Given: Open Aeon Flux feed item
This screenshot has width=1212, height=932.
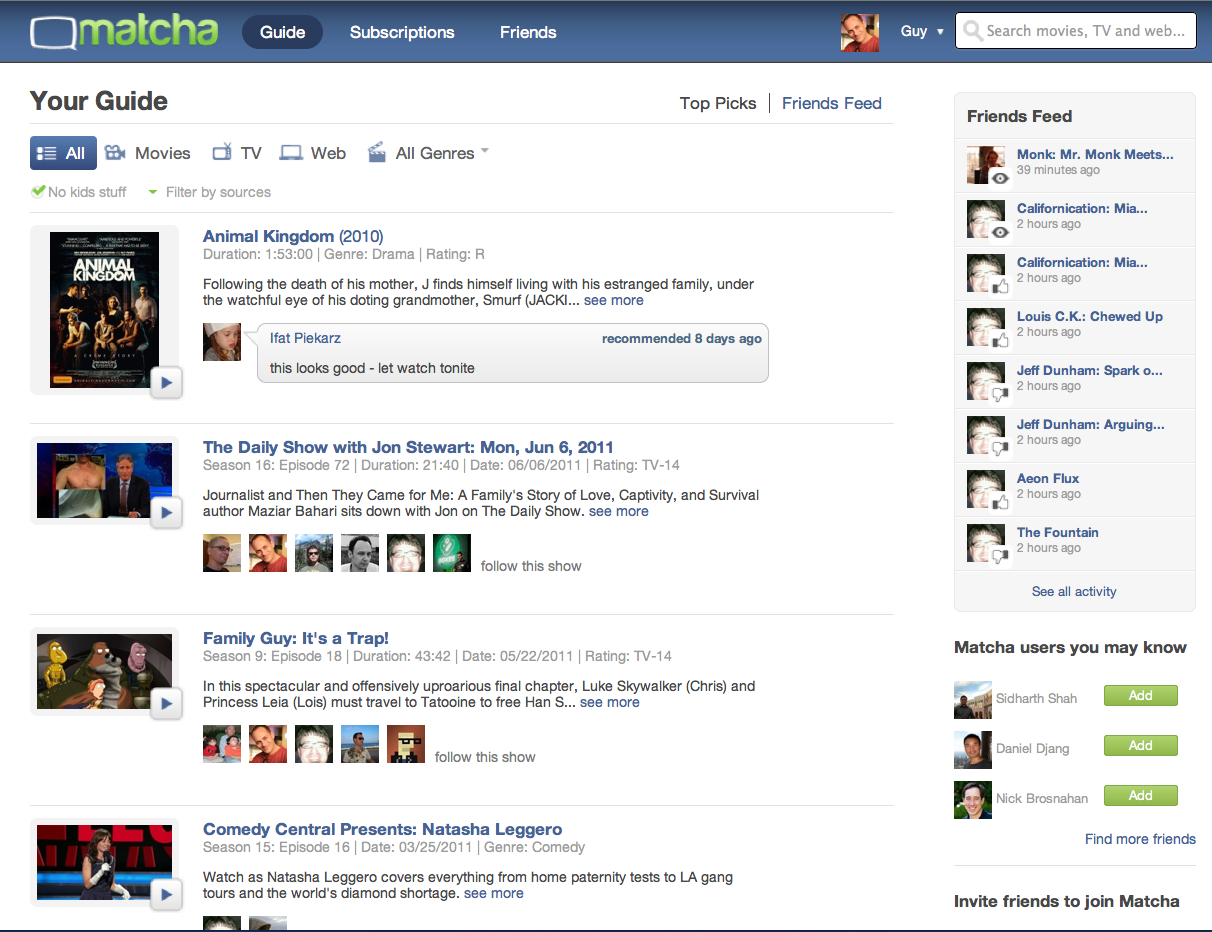Looking at the screenshot, I should 1048,478.
